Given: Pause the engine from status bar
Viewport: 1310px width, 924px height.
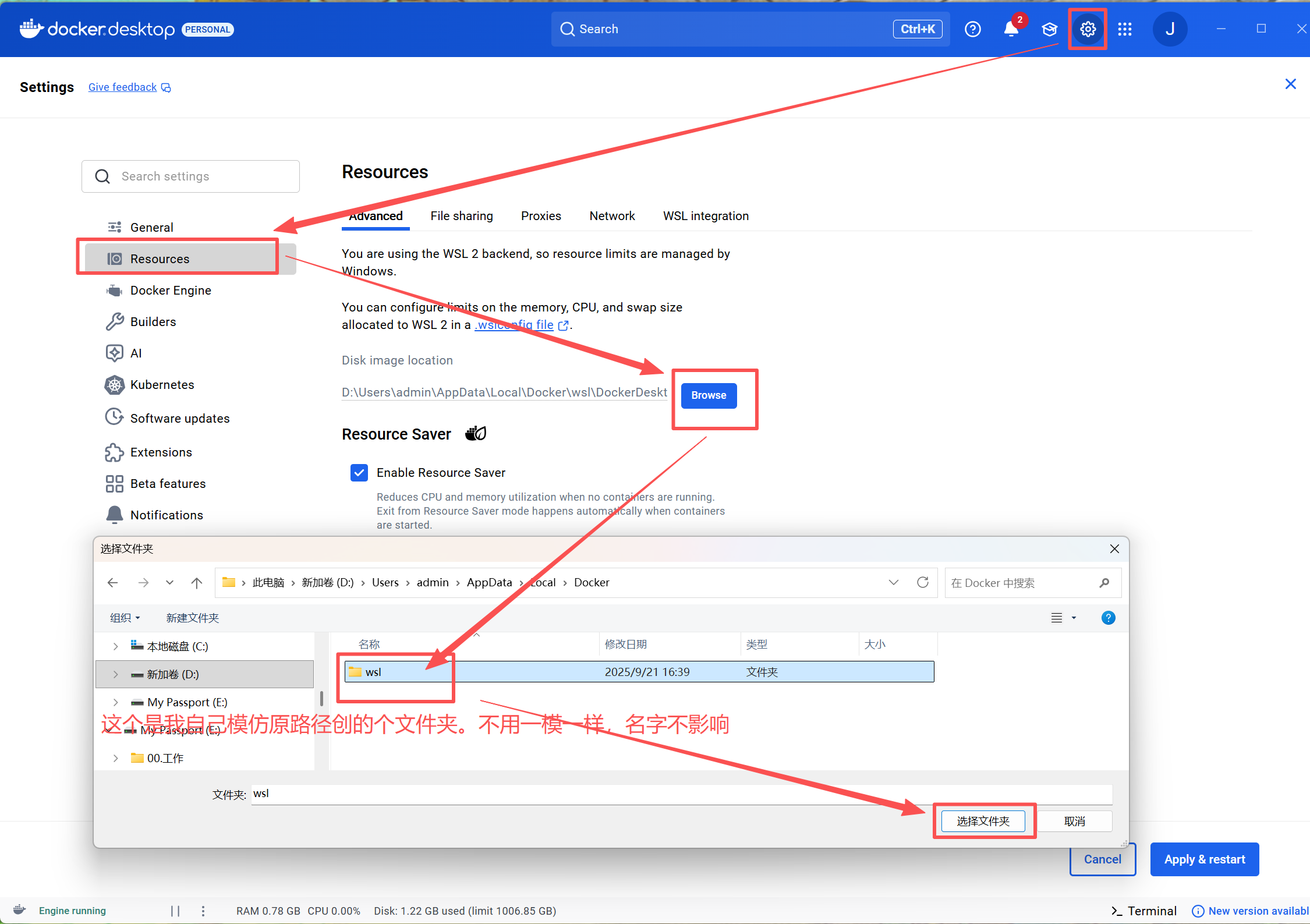Looking at the screenshot, I should click(x=175, y=911).
